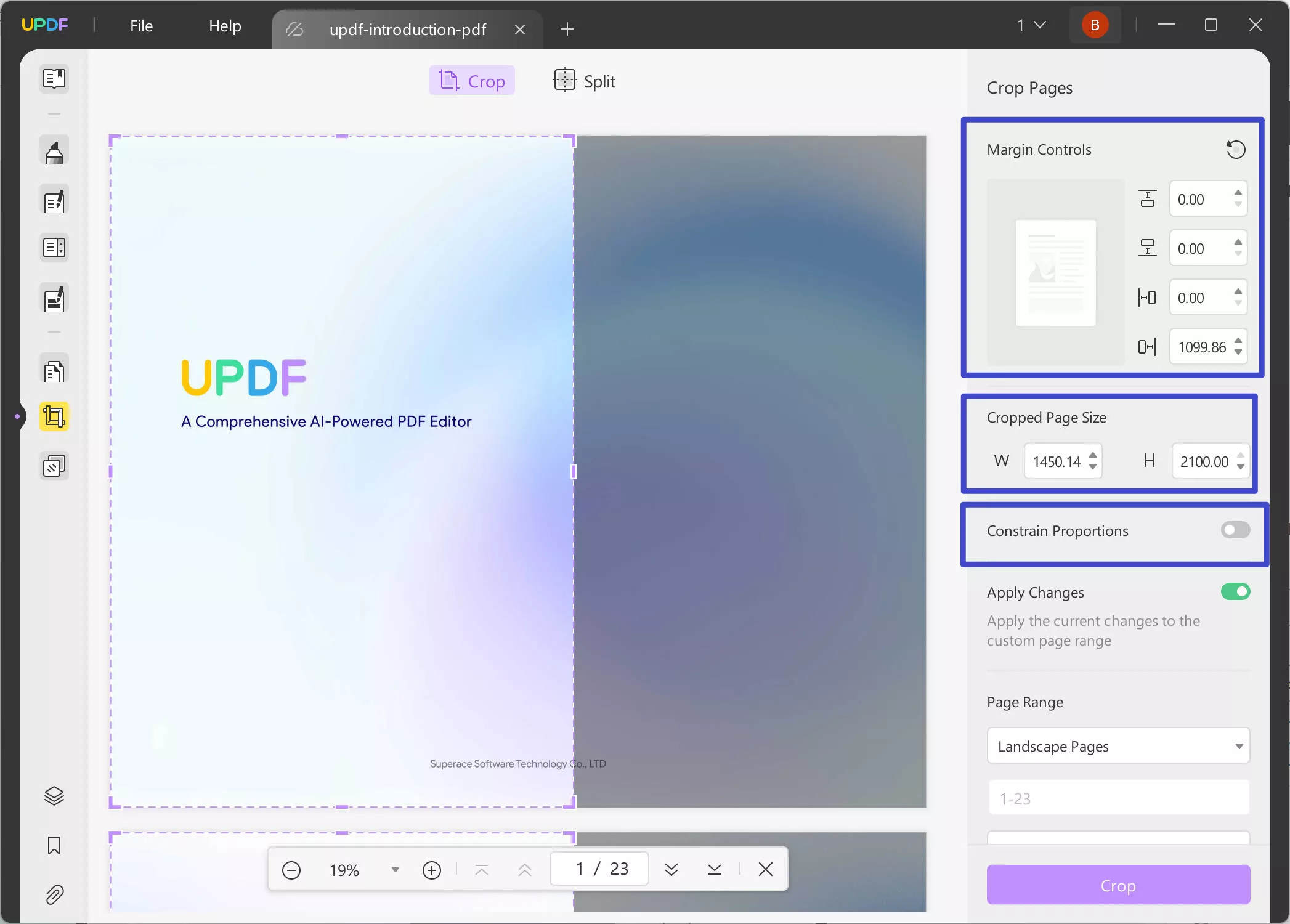Image resolution: width=1290 pixels, height=924 pixels.
Task: Go to the next page
Action: pyautogui.click(x=671, y=870)
